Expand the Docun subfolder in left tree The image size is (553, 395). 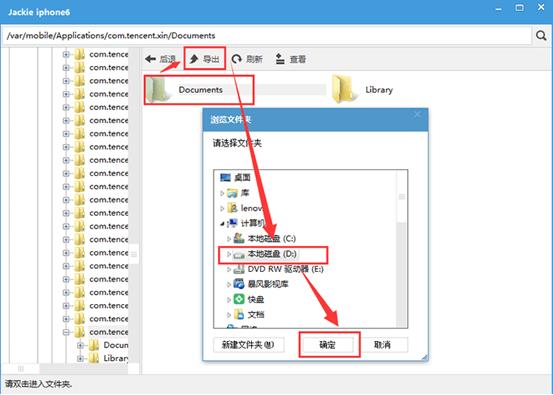pos(80,345)
